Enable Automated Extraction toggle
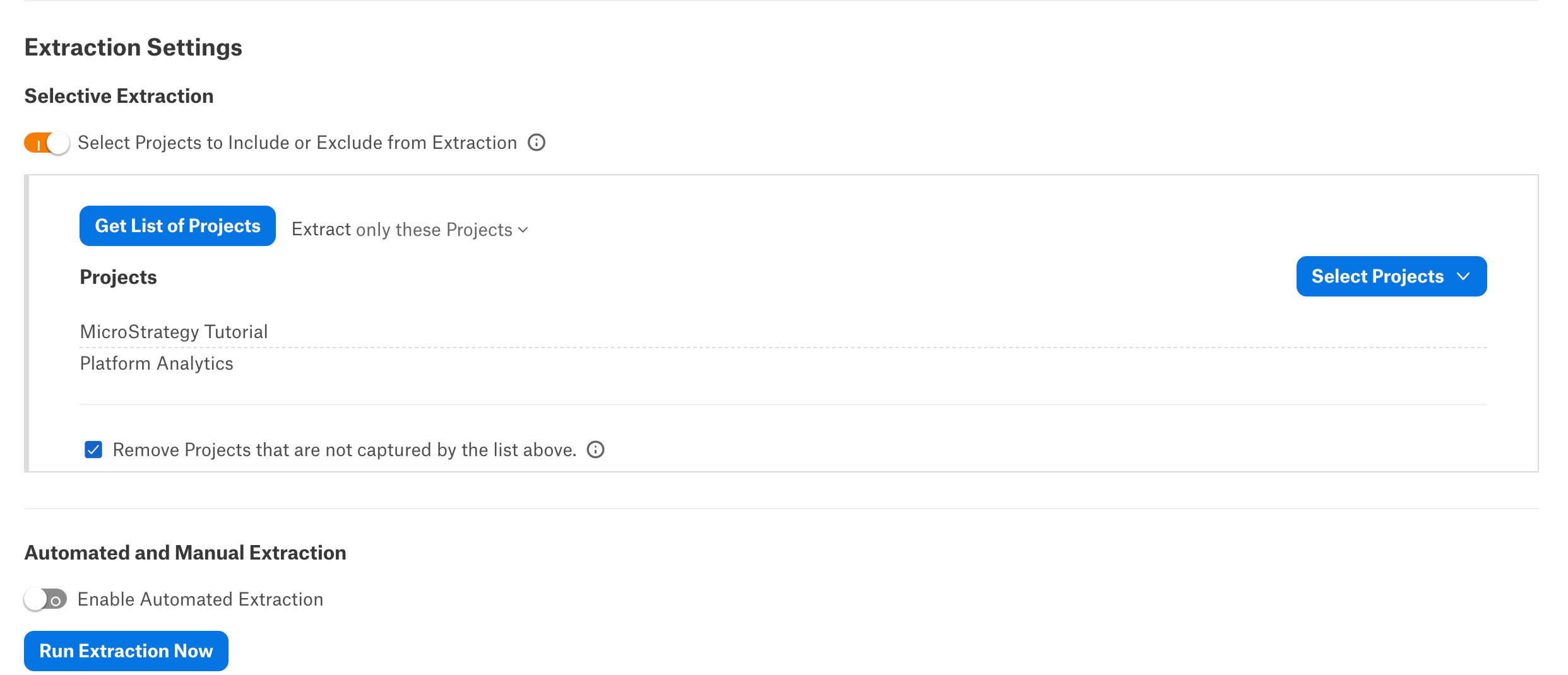Viewport: 1568px width, 675px height. tap(45, 599)
